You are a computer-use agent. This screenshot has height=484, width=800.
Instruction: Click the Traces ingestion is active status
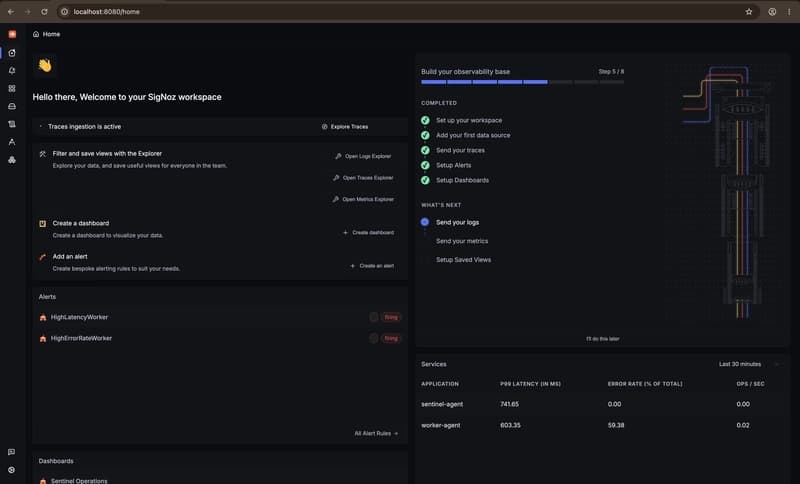84,126
